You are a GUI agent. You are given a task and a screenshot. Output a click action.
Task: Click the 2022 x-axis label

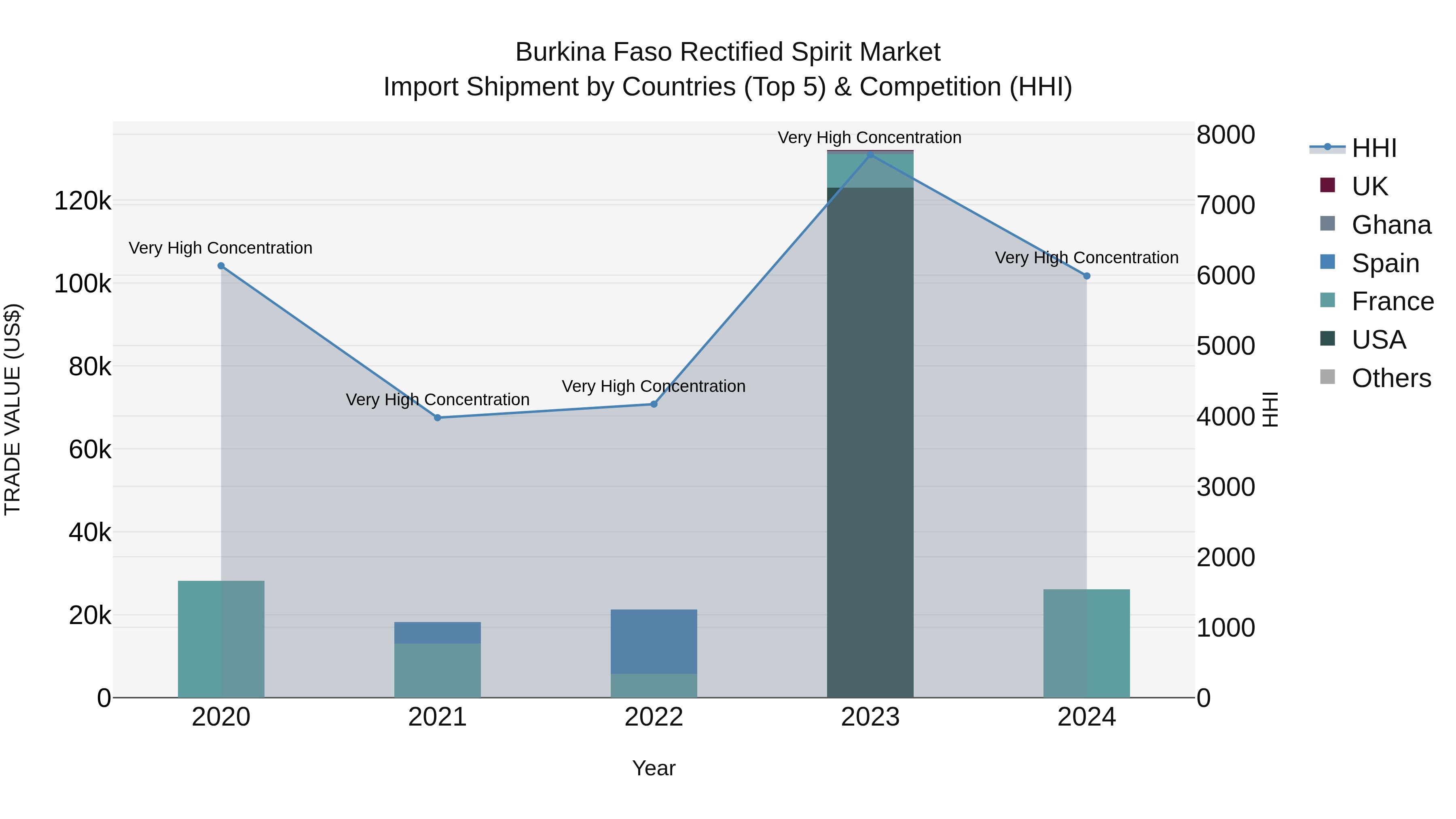click(654, 717)
